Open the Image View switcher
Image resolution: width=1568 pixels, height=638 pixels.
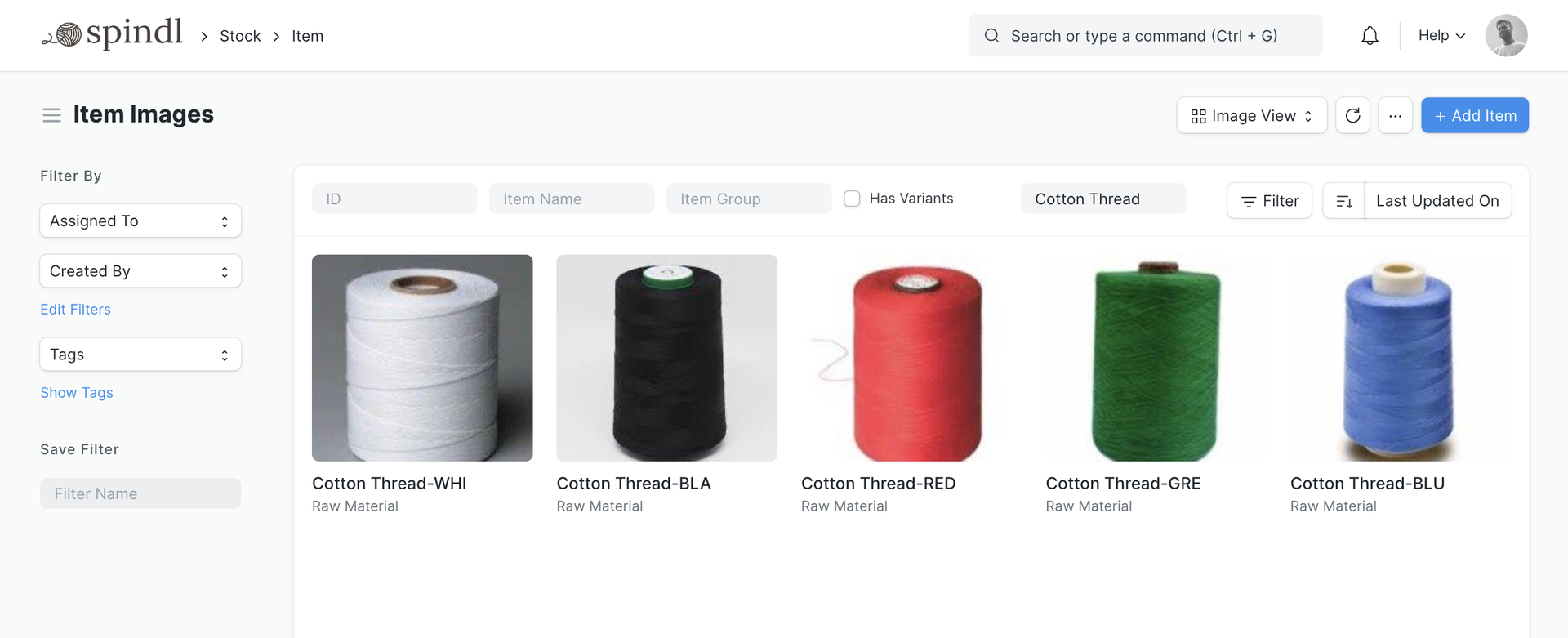pos(1251,115)
